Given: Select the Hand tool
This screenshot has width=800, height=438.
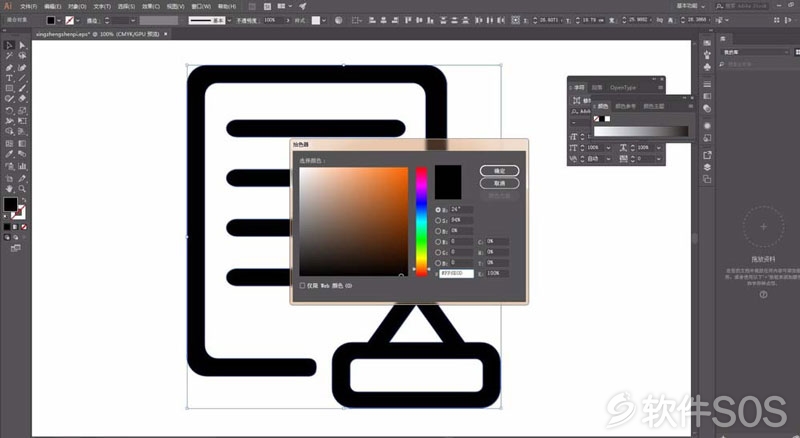Looking at the screenshot, I should coord(9,189).
